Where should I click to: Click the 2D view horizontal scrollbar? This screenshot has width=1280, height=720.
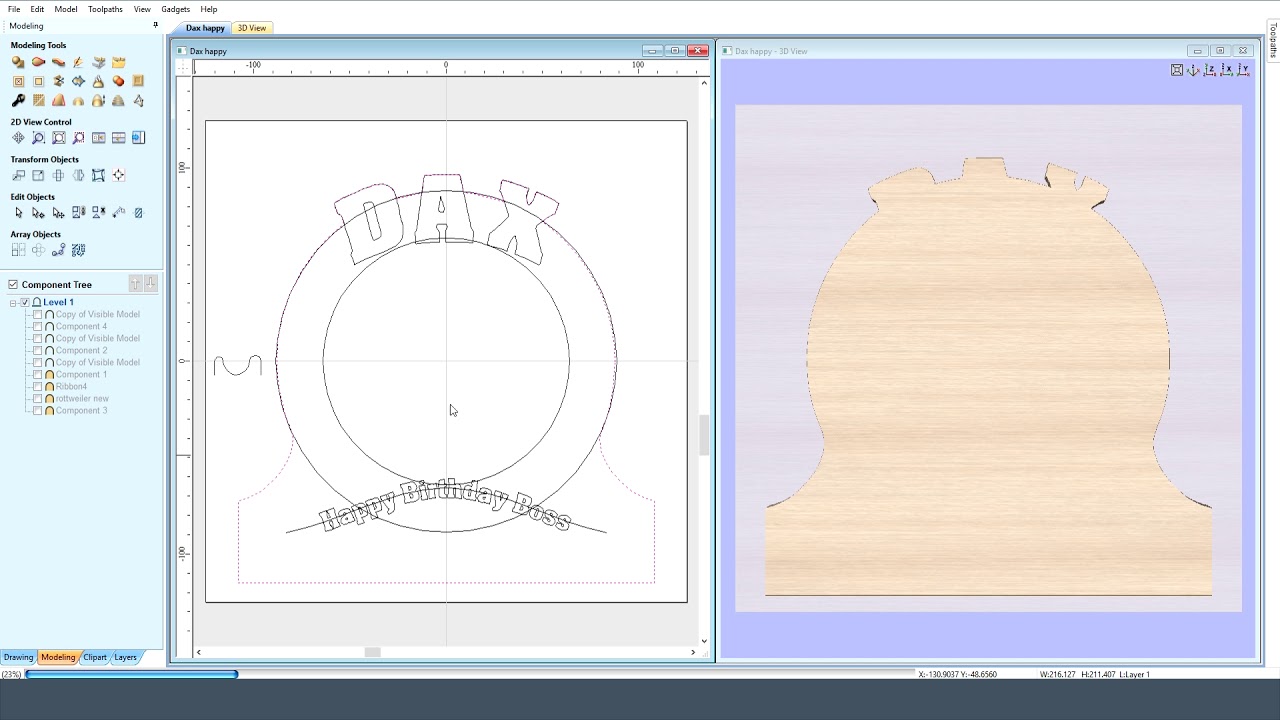click(x=372, y=651)
